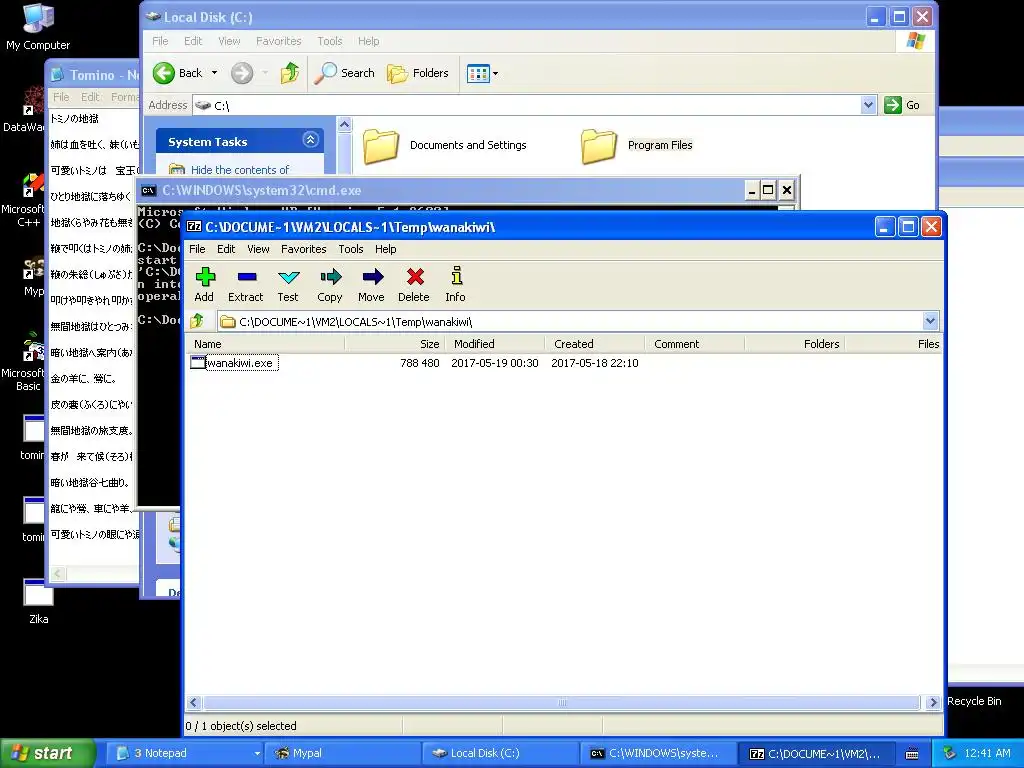The image size is (1024, 768).
Task: Open Tools menu in Local Disk window
Action: coord(330,41)
